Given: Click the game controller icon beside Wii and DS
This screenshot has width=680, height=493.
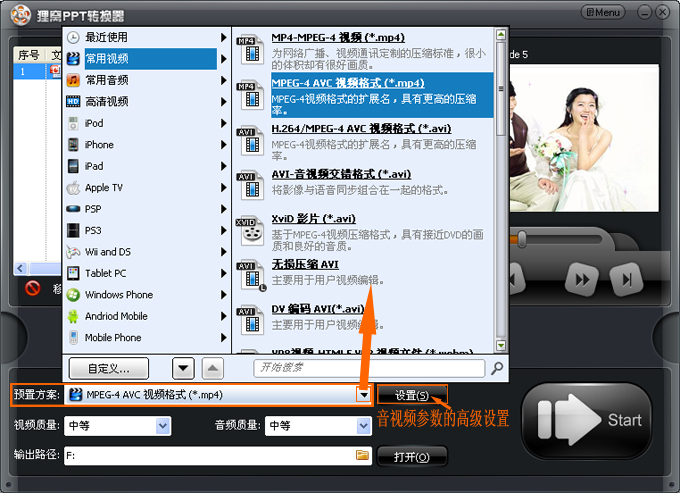Looking at the screenshot, I should [73, 252].
